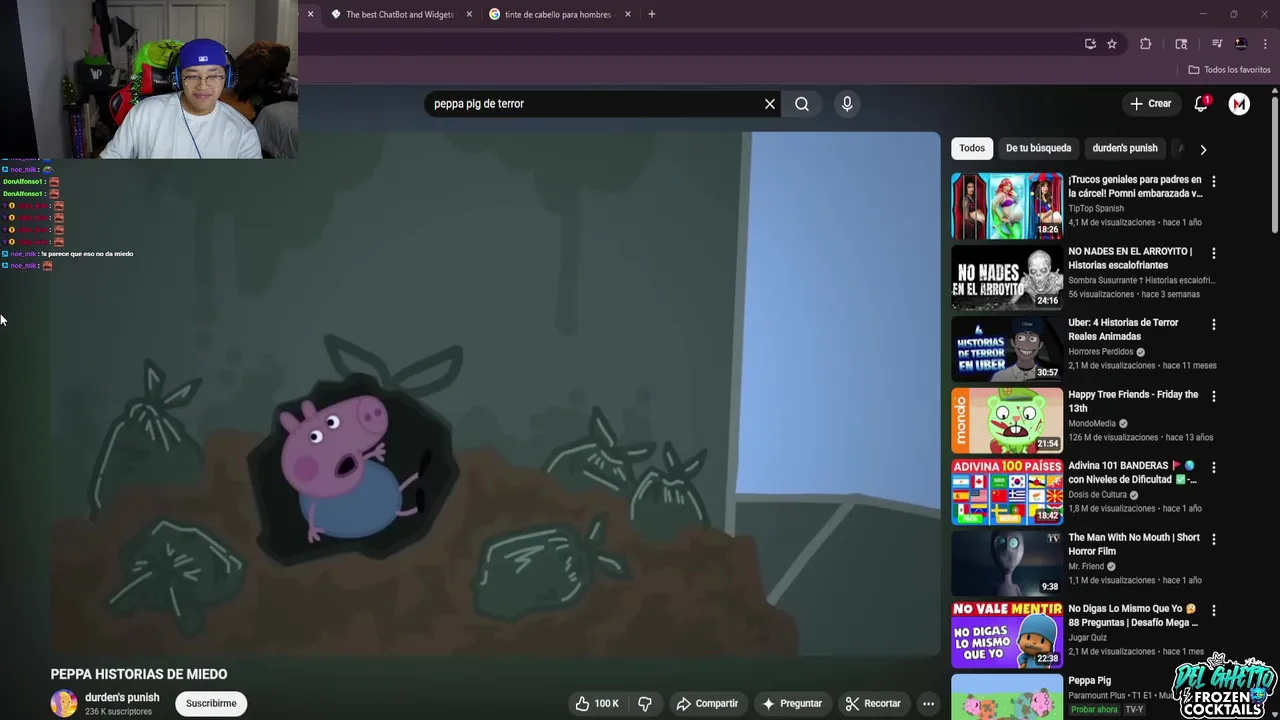Open YouTube notifications bell

[x=1201, y=104]
